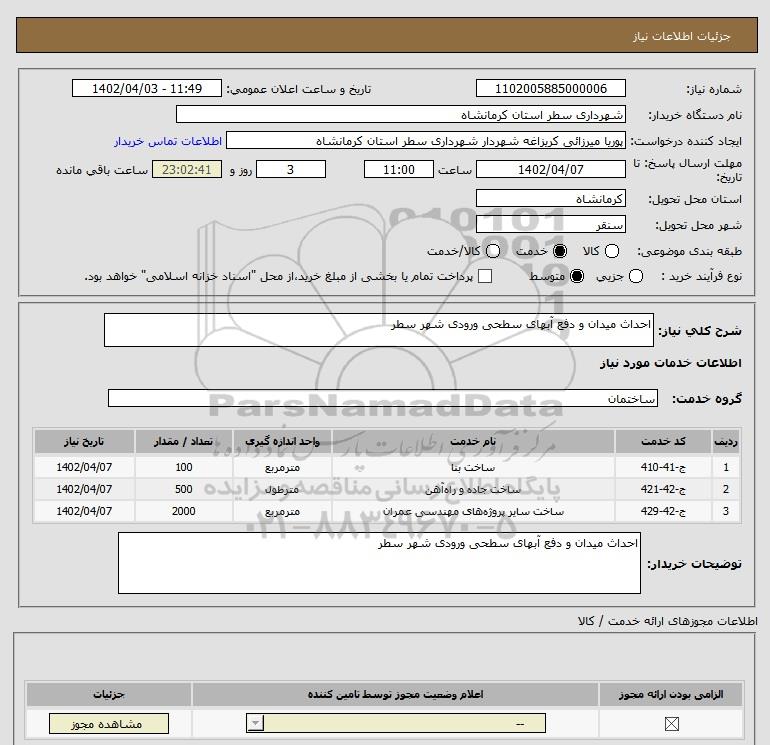This screenshot has height=745, width=770.
Task: Click the جزئیات اطلاعات نیاز page title
Action: pos(682,36)
